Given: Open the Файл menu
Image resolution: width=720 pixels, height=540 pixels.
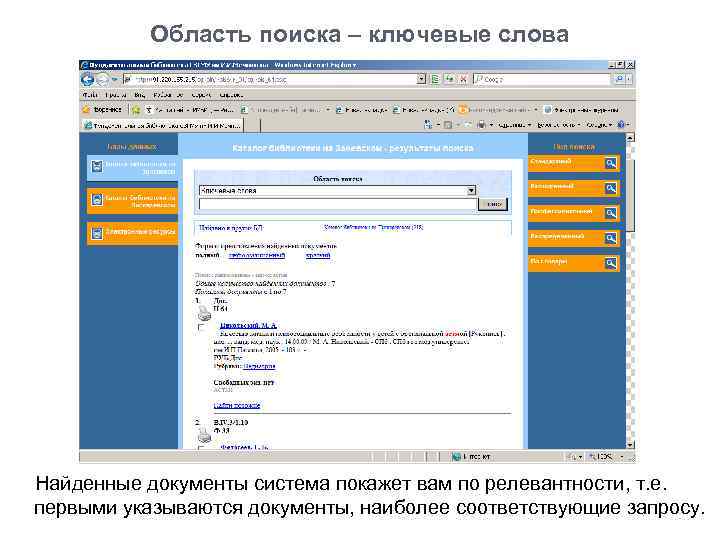Looking at the screenshot, I should pyautogui.click(x=90, y=95).
